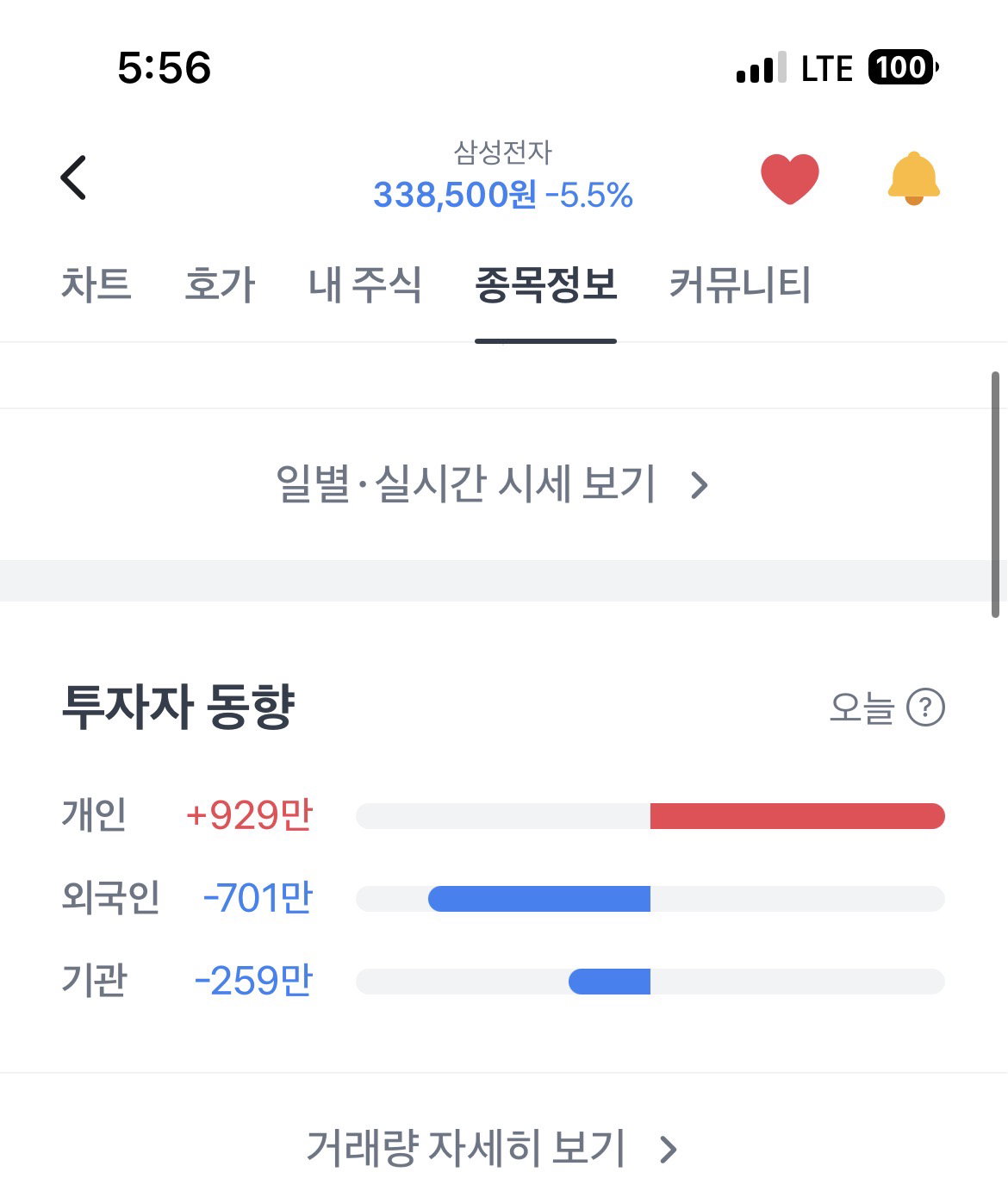Open 일별·실시간 시세 보기 link

pos(492,484)
